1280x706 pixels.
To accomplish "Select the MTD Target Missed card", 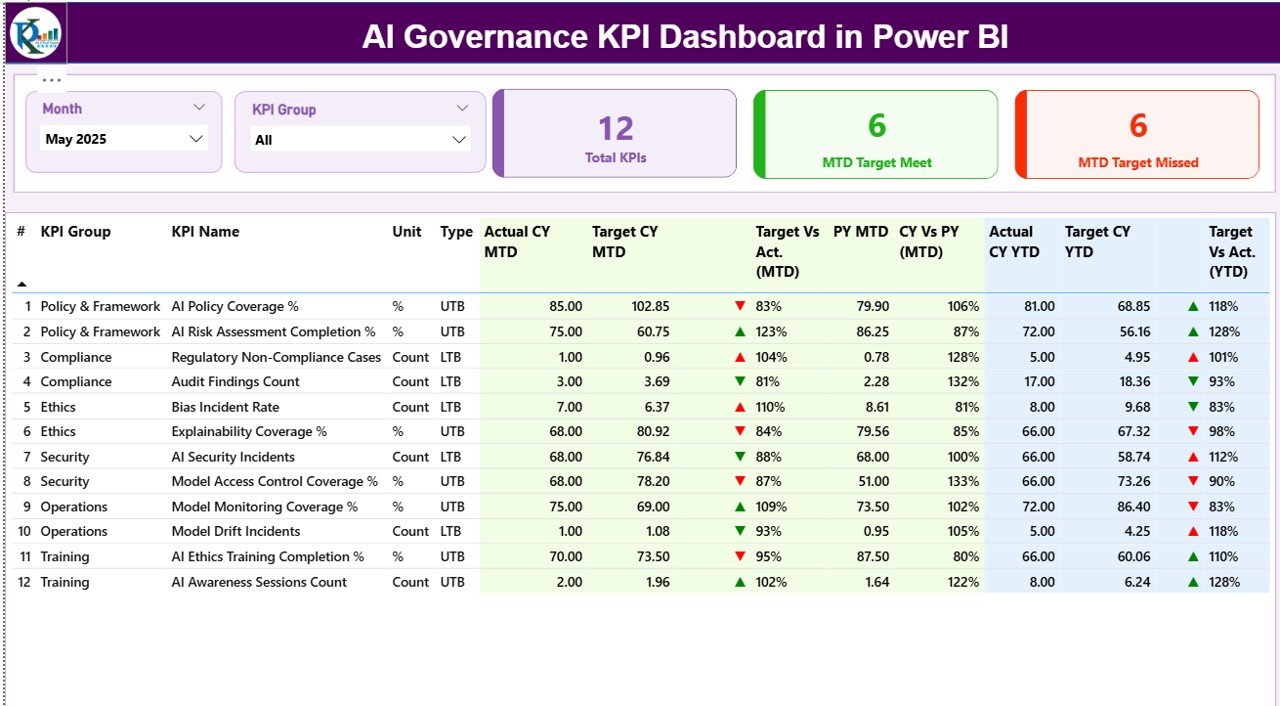I will [1137, 133].
